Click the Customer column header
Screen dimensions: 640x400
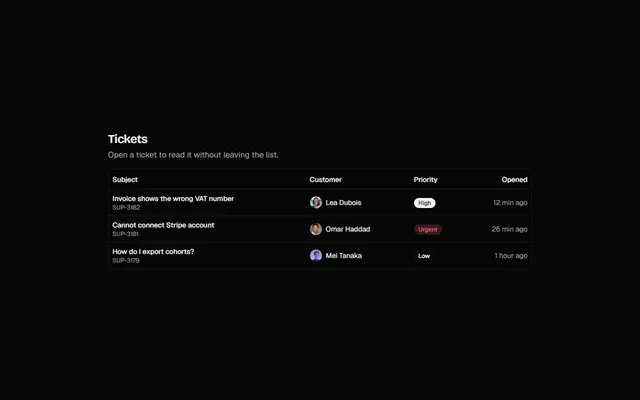(x=325, y=180)
